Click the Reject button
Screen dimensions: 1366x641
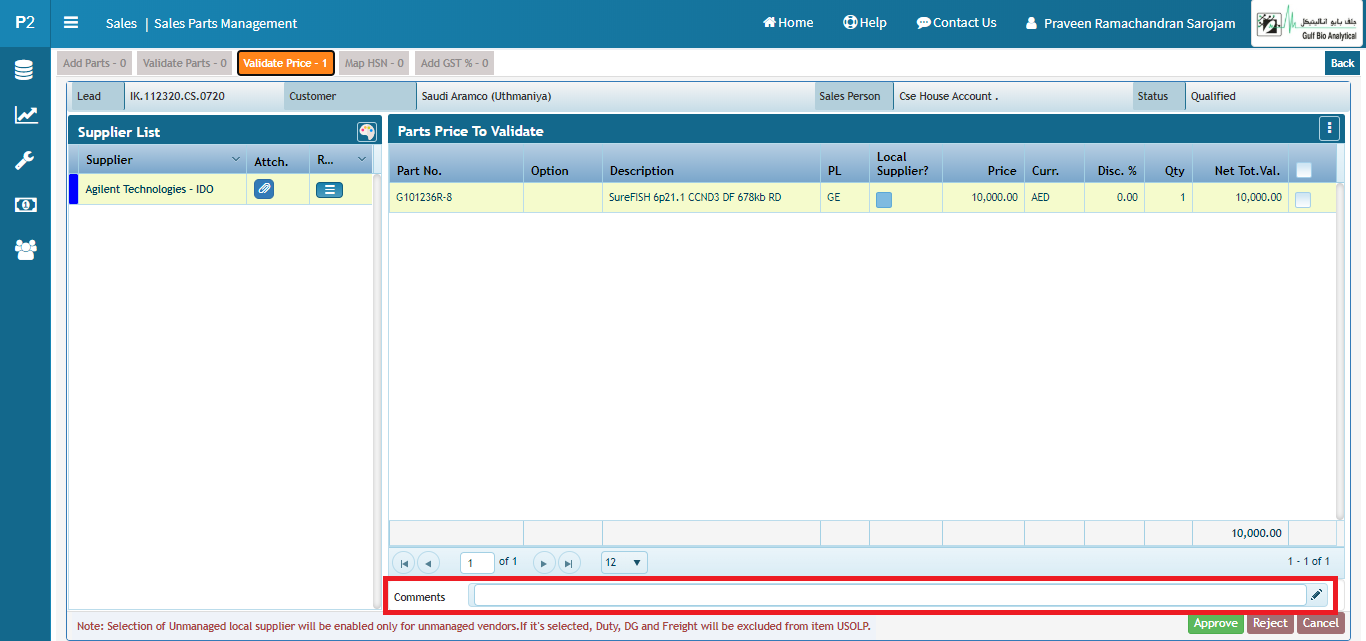[x=1270, y=623]
